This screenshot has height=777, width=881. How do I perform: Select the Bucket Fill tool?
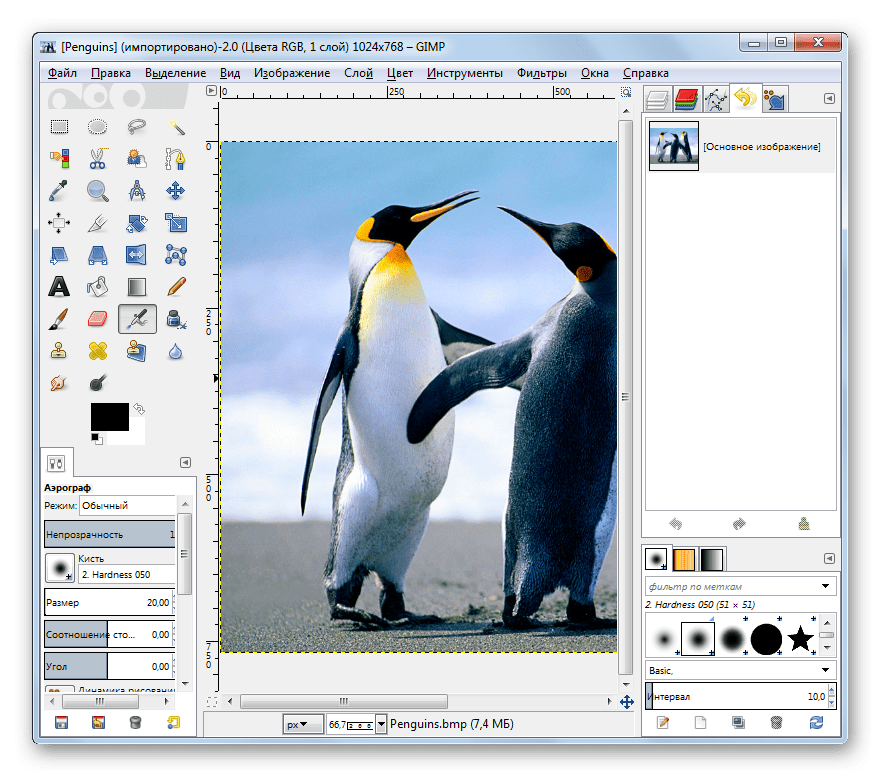(97, 287)
